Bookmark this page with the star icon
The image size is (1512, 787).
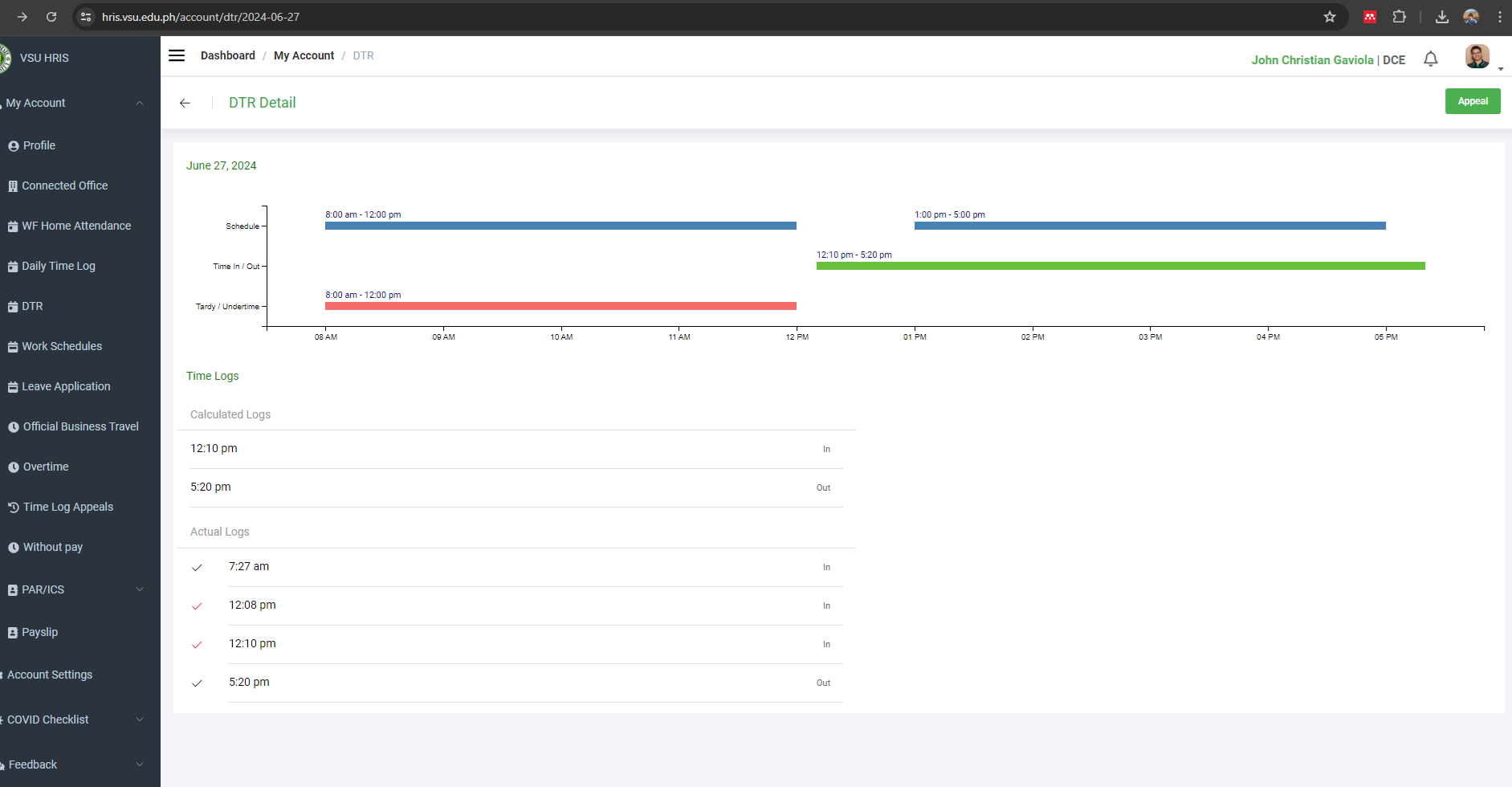point(1330,17)
